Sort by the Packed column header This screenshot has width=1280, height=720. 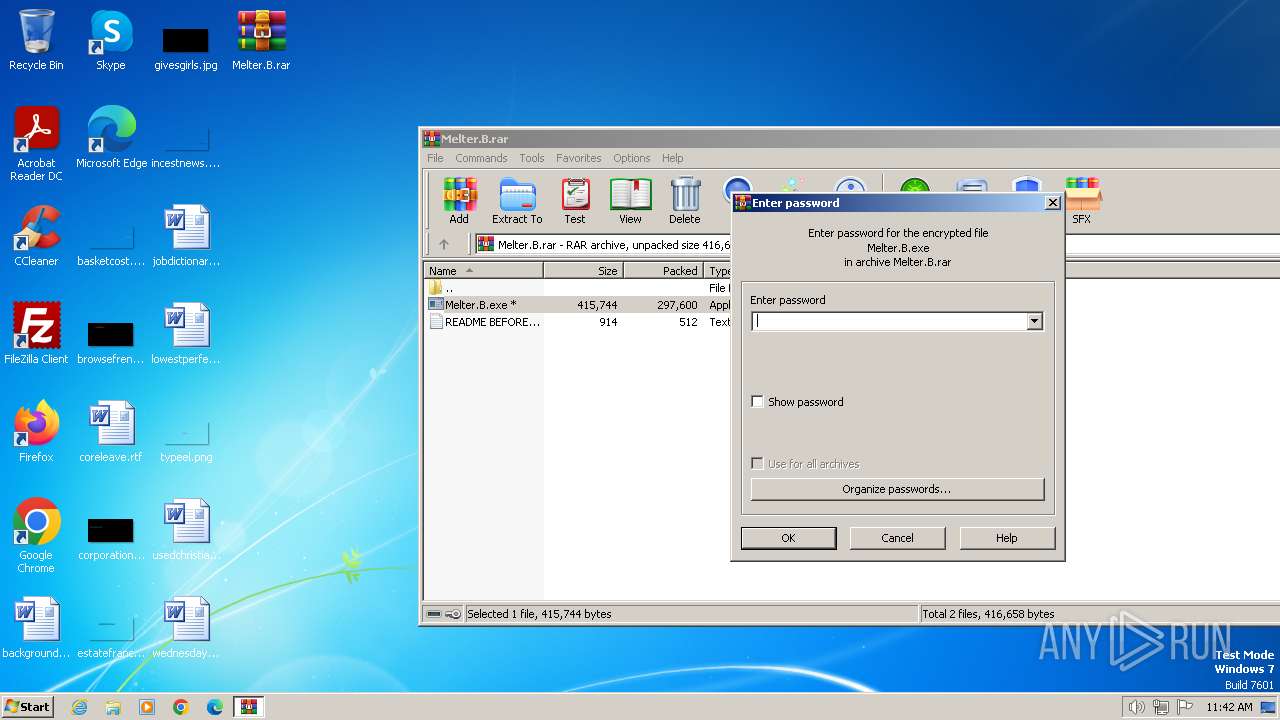click(x=664, y=271)
